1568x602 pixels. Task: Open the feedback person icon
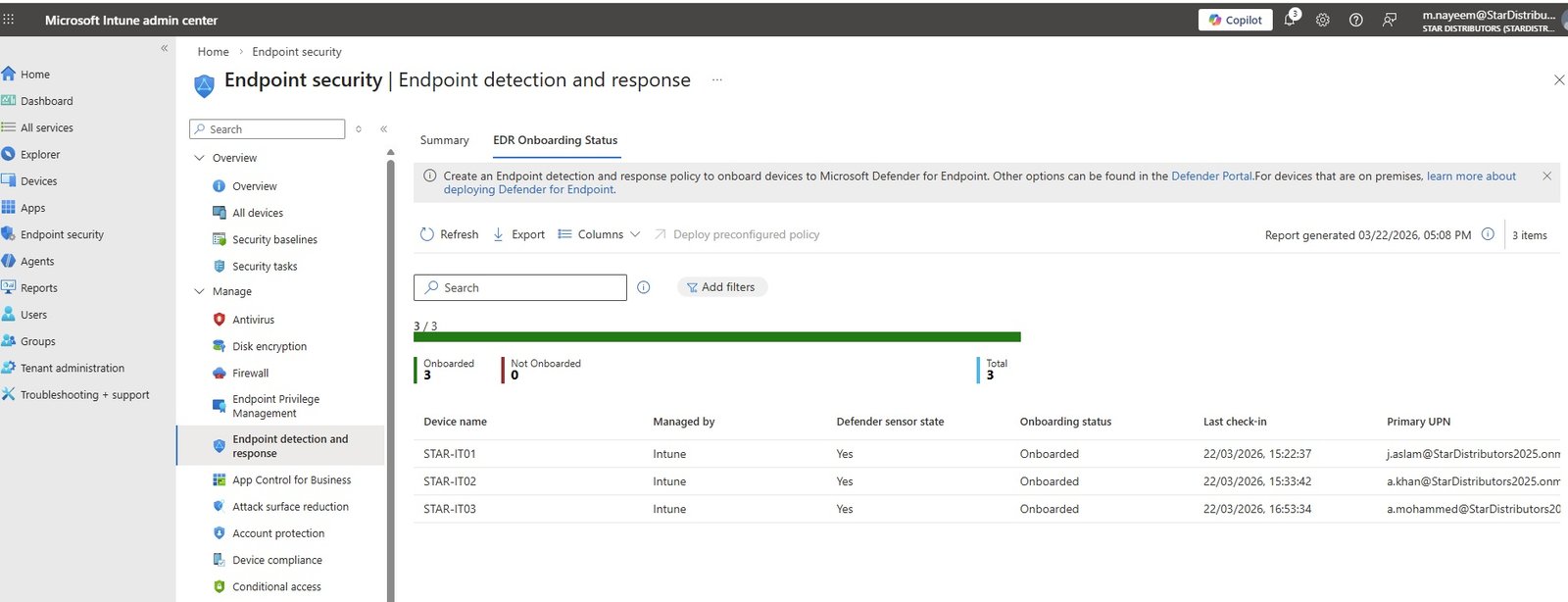point(1389,20)
